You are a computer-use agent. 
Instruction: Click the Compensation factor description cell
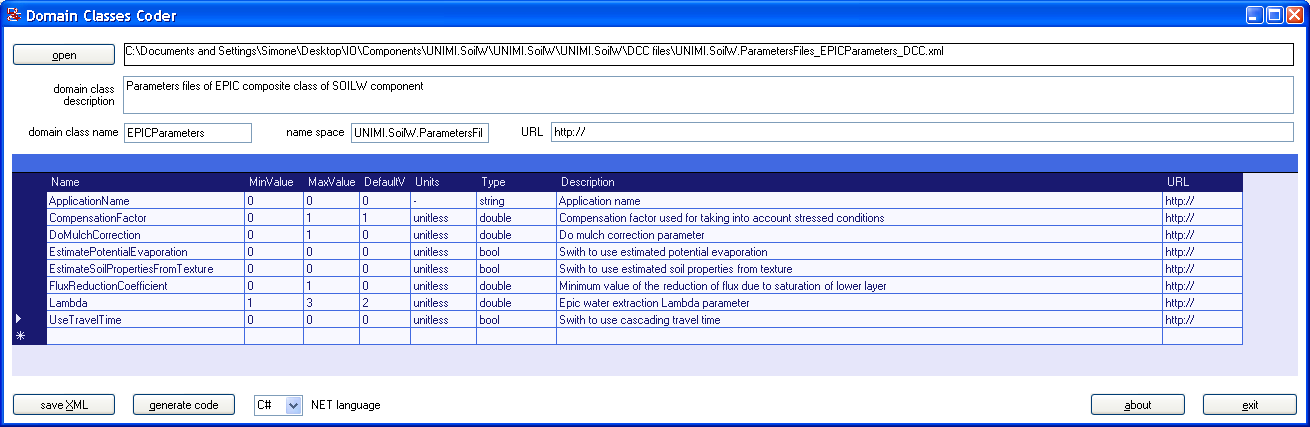pyautogui.click(x=860, y=218)
